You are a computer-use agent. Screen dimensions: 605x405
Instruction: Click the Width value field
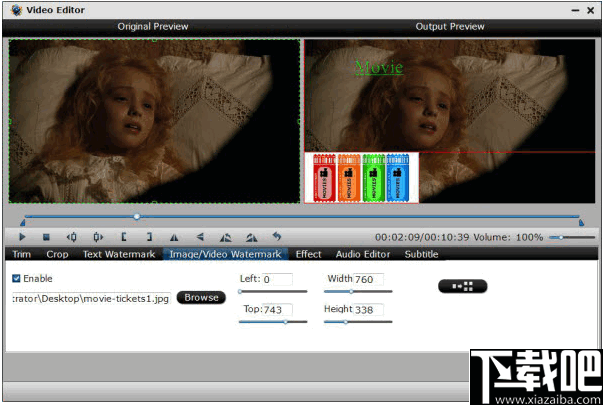368,279
